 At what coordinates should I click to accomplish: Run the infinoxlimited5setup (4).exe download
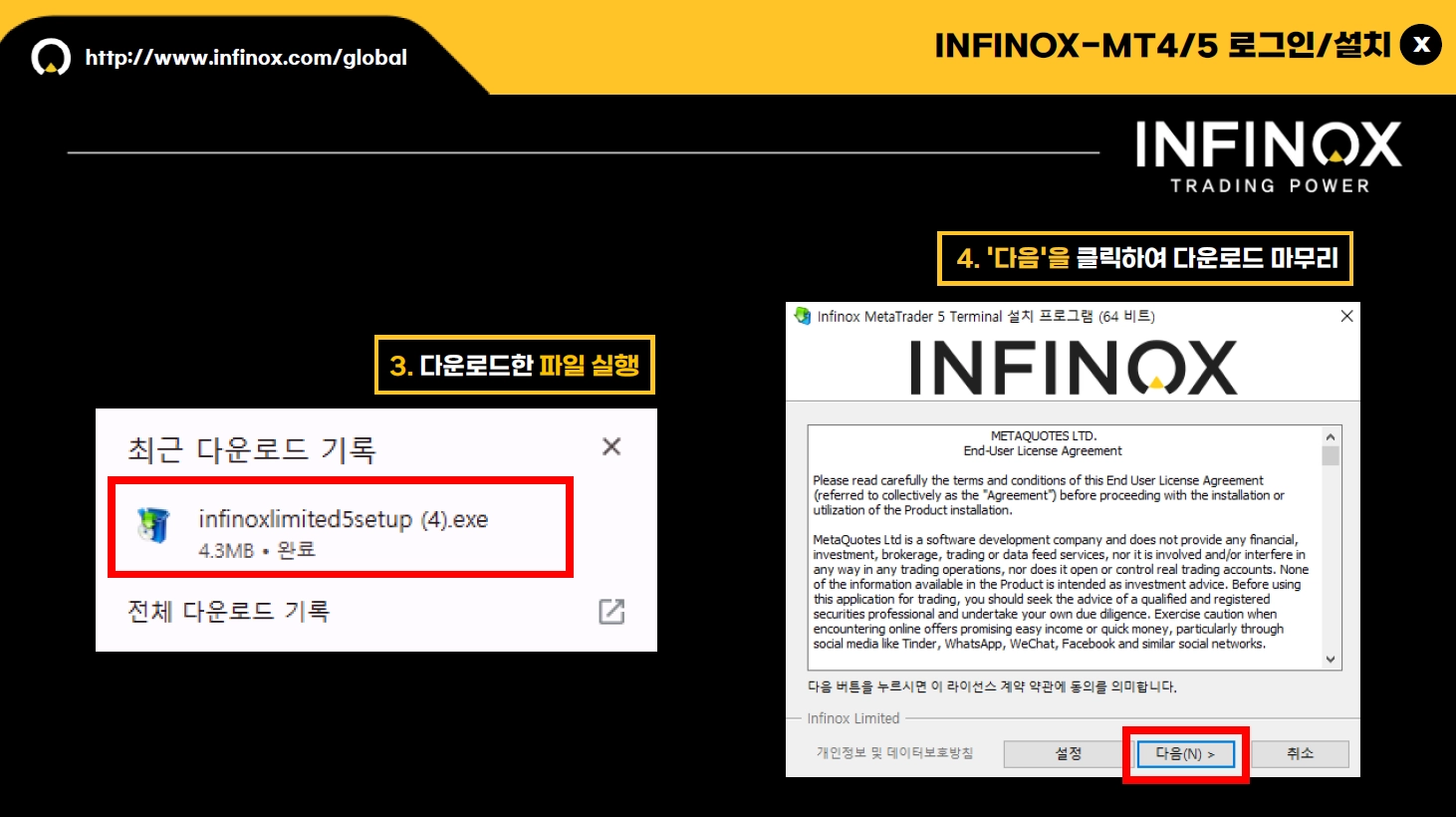click(x=340, y=528)
